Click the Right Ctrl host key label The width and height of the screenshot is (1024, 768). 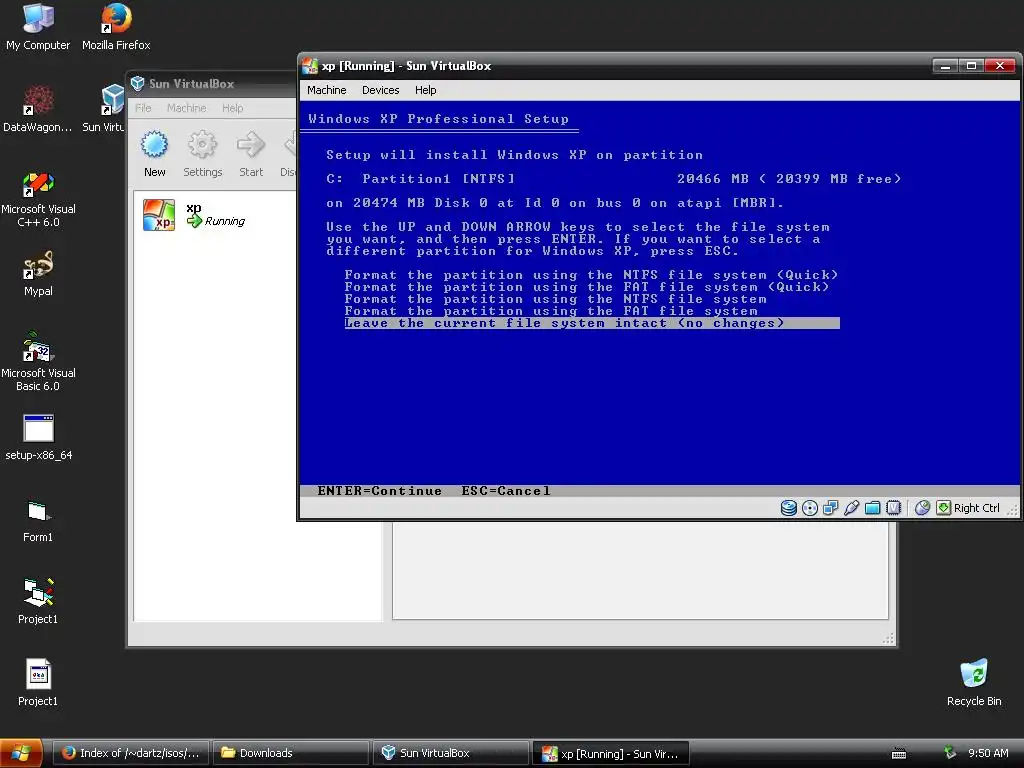pyautogui.click(x=976, y=508)
